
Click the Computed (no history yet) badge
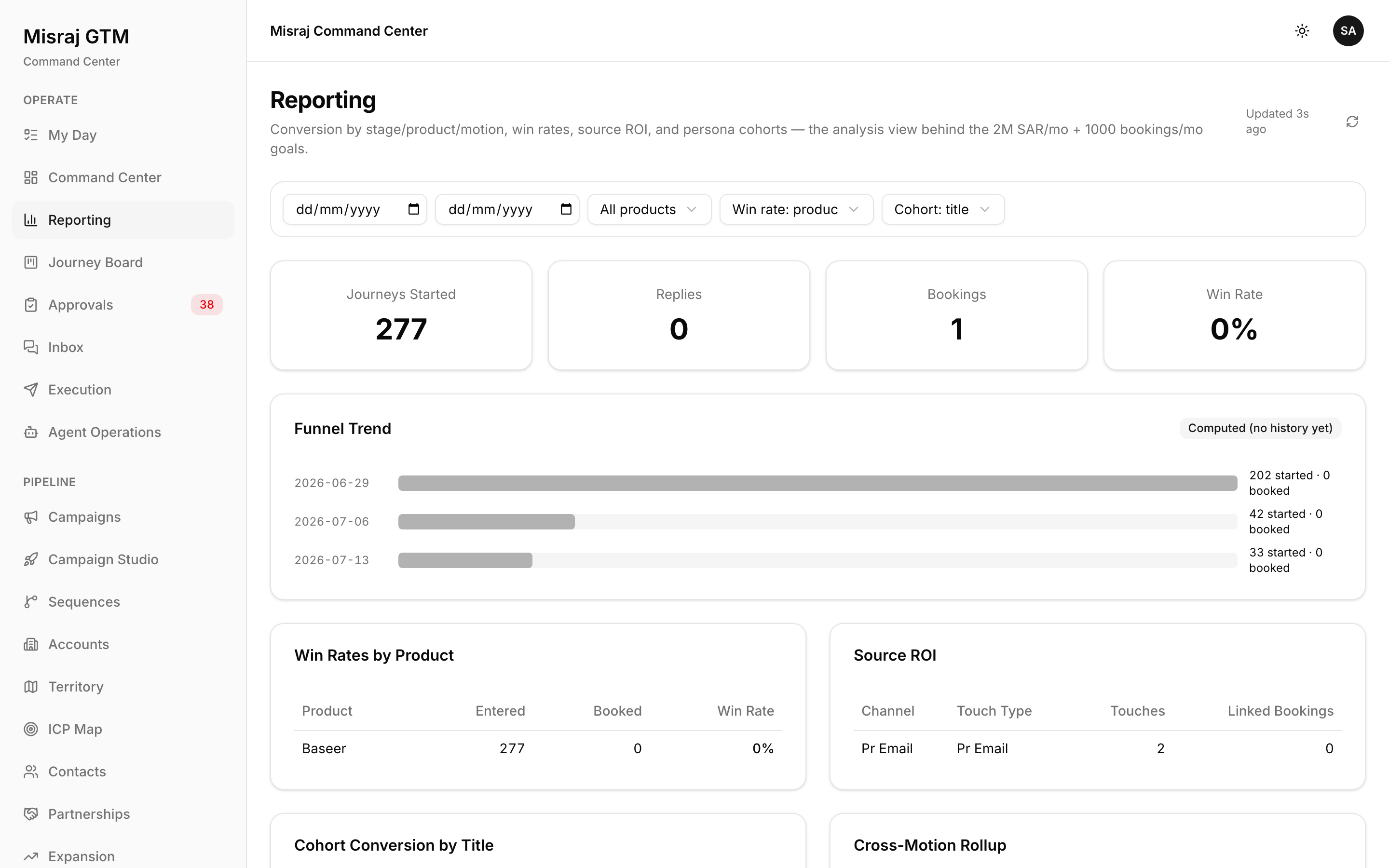click(x=1260, y=428)
